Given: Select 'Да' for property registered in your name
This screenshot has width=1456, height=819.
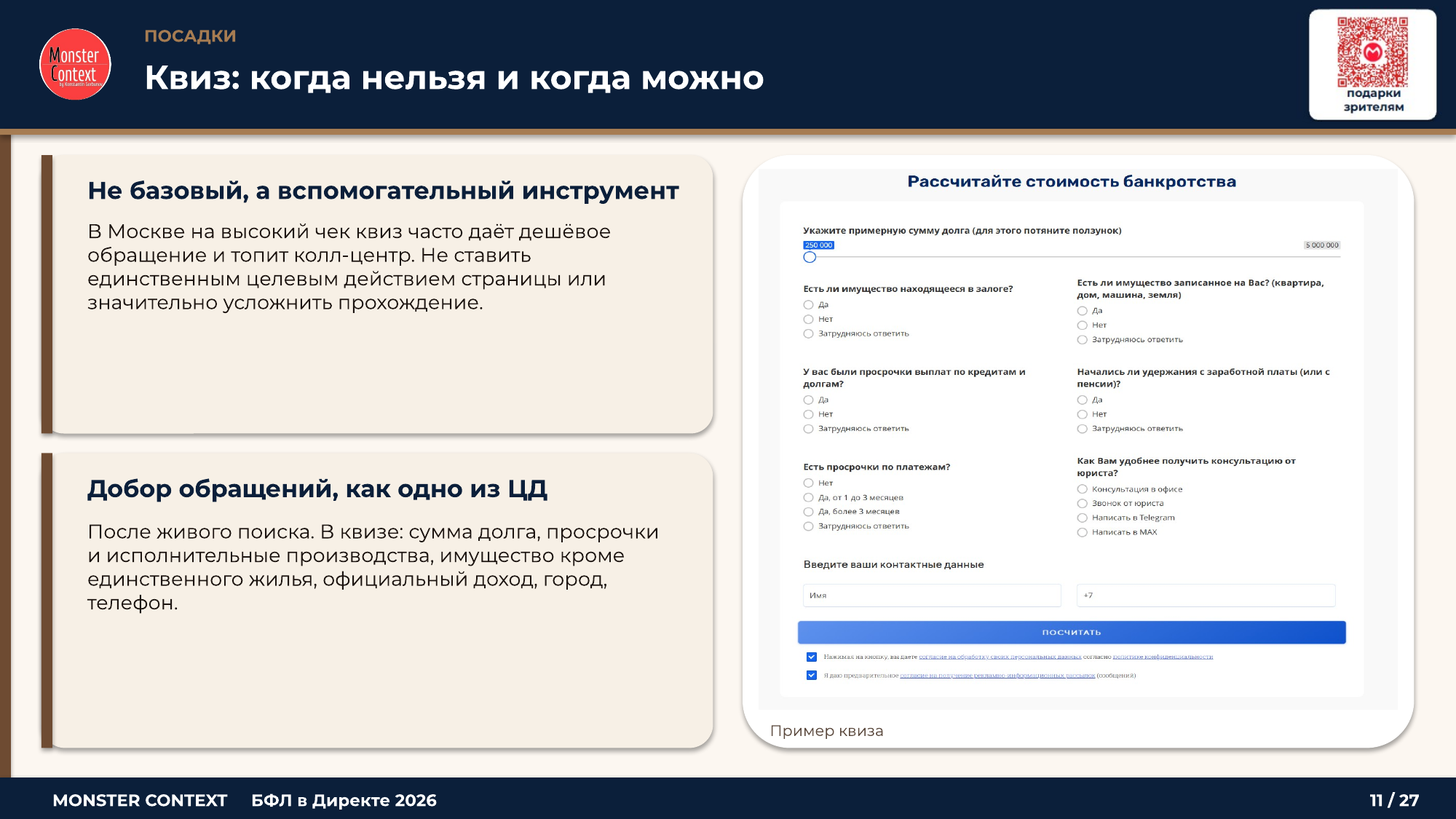Looking at the screenshot, I should coord(1082,311).
